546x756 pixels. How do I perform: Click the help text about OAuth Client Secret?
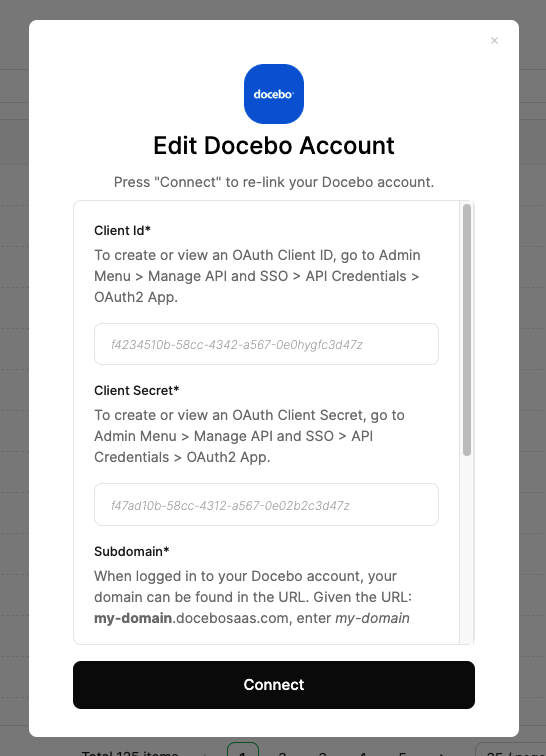(249, 436)
